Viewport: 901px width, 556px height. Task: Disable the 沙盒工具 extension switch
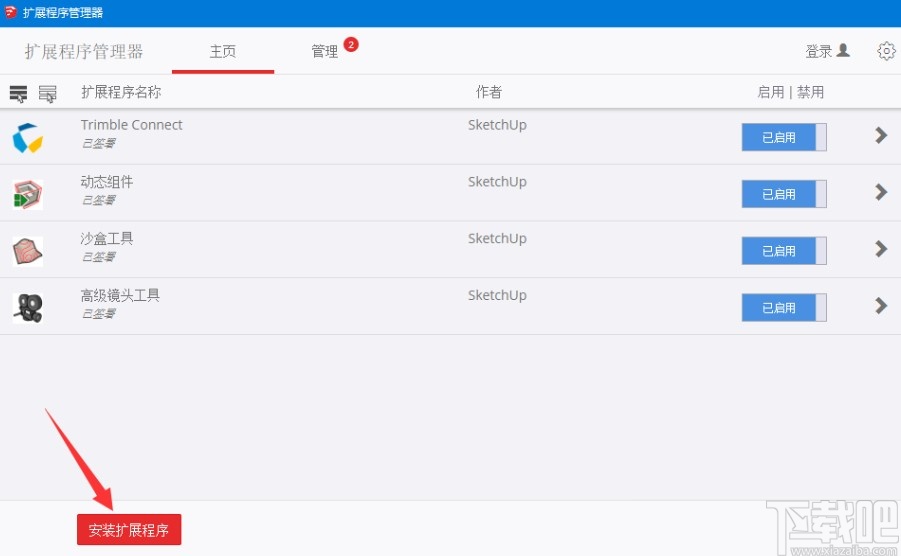[x=784, y=250]
